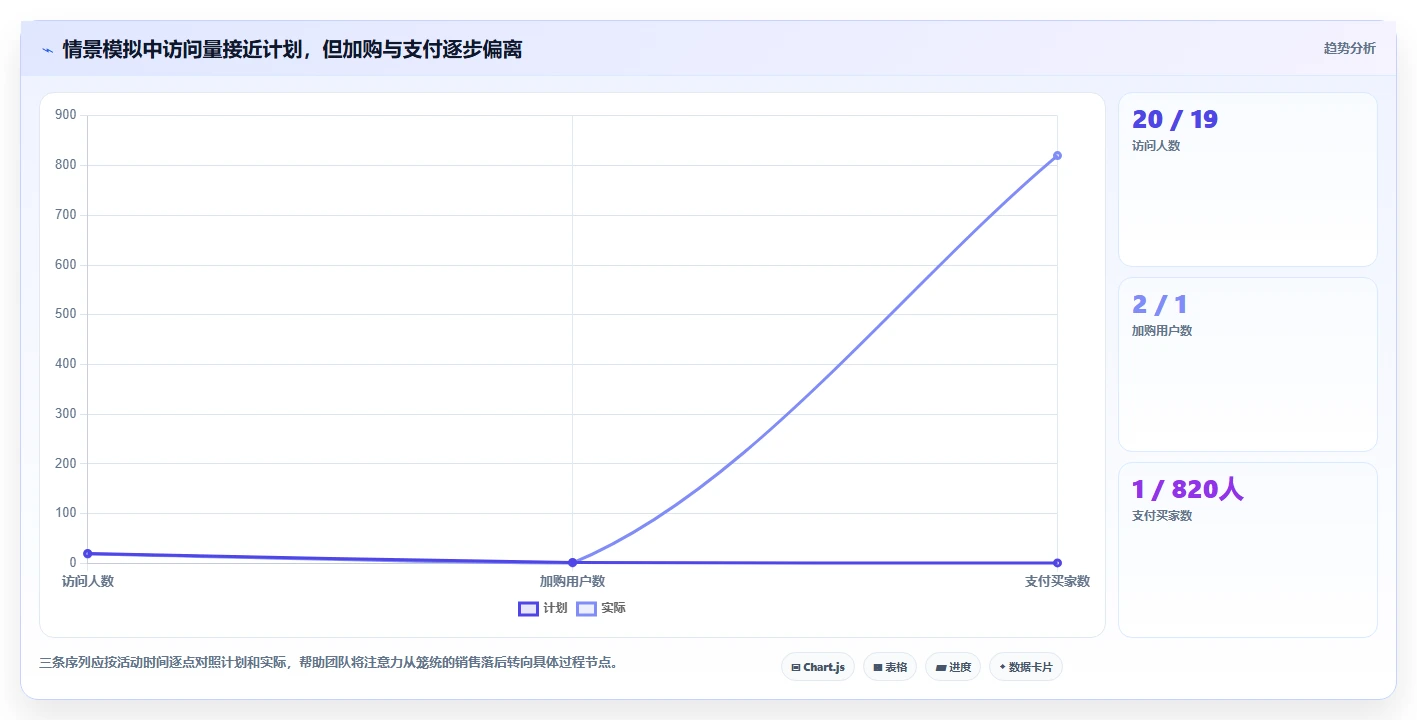1417x720 pixels.
Task: Click the 实际 data point at 820
Action: [x=1057, y=155]
